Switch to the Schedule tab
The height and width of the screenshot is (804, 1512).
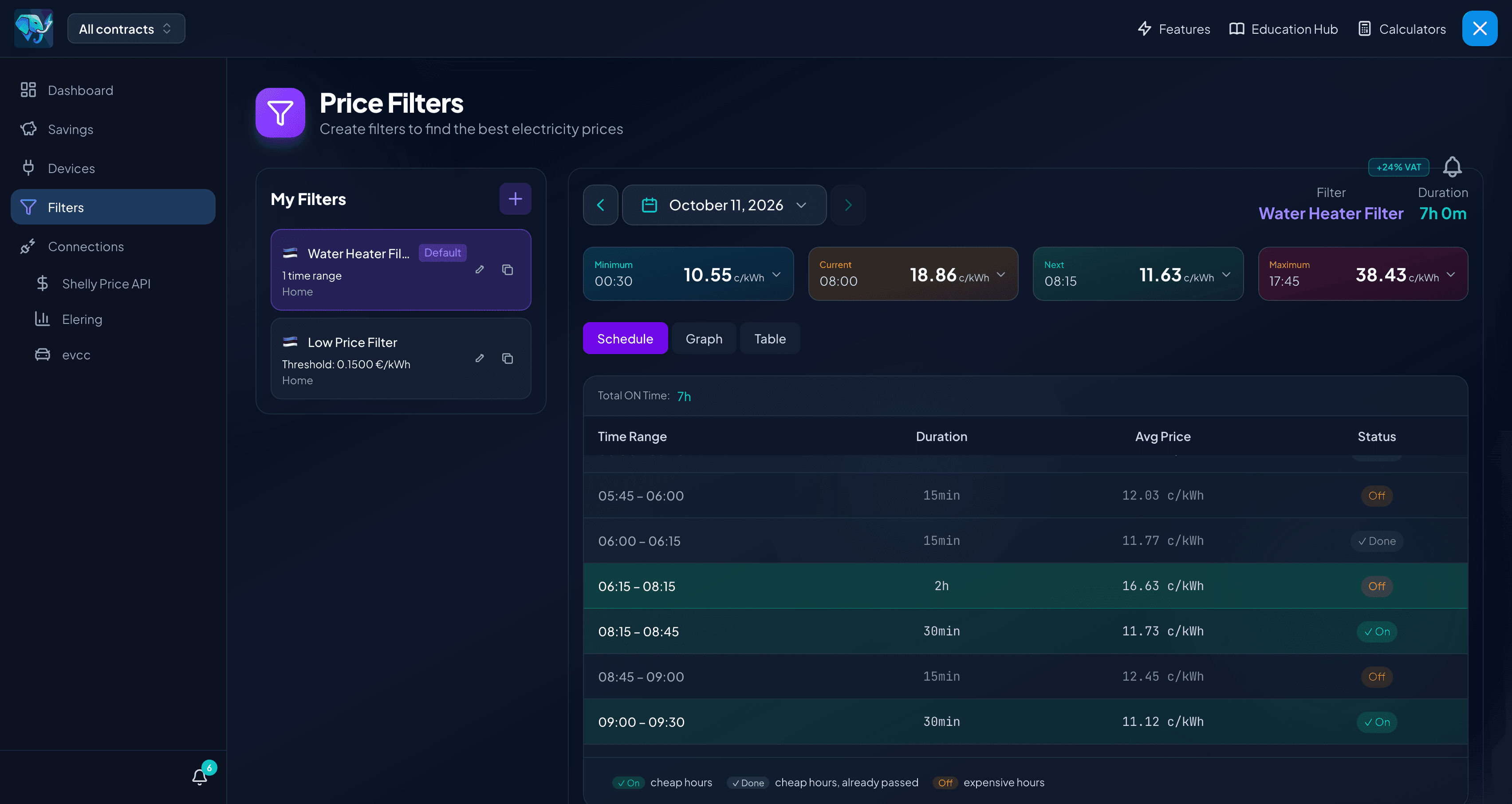pos(625,338)
